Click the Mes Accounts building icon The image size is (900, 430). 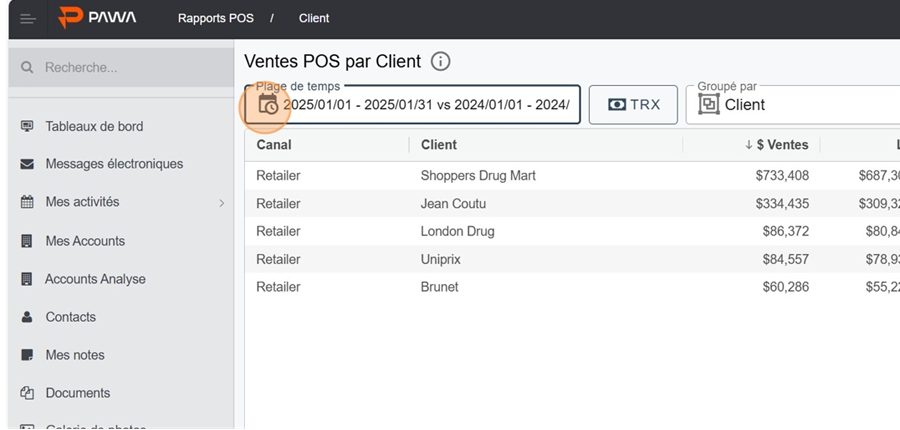point(27,241)
